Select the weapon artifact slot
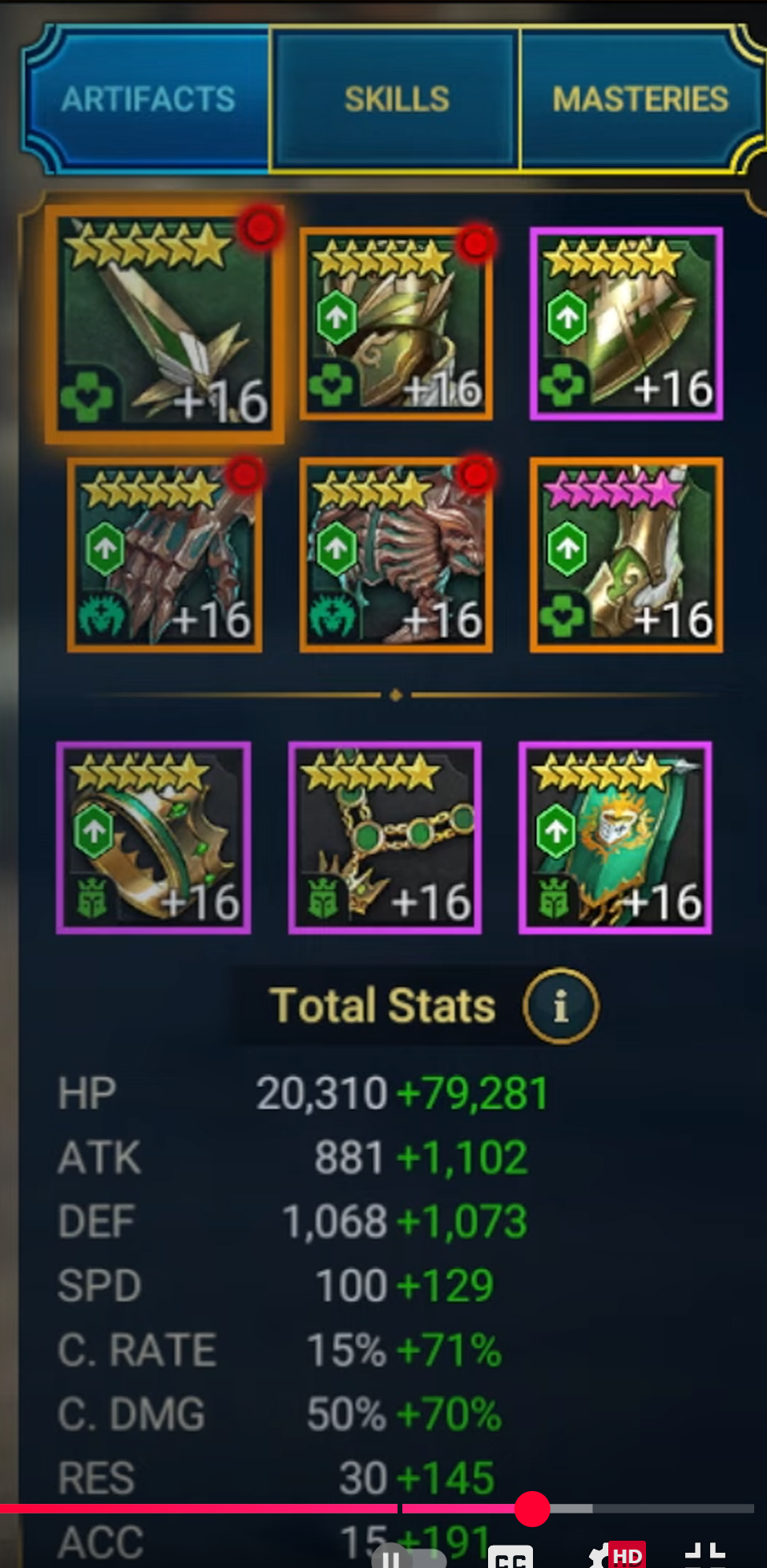The height and width of the screenshot is (1568, 767). click(x=164, y=324)
